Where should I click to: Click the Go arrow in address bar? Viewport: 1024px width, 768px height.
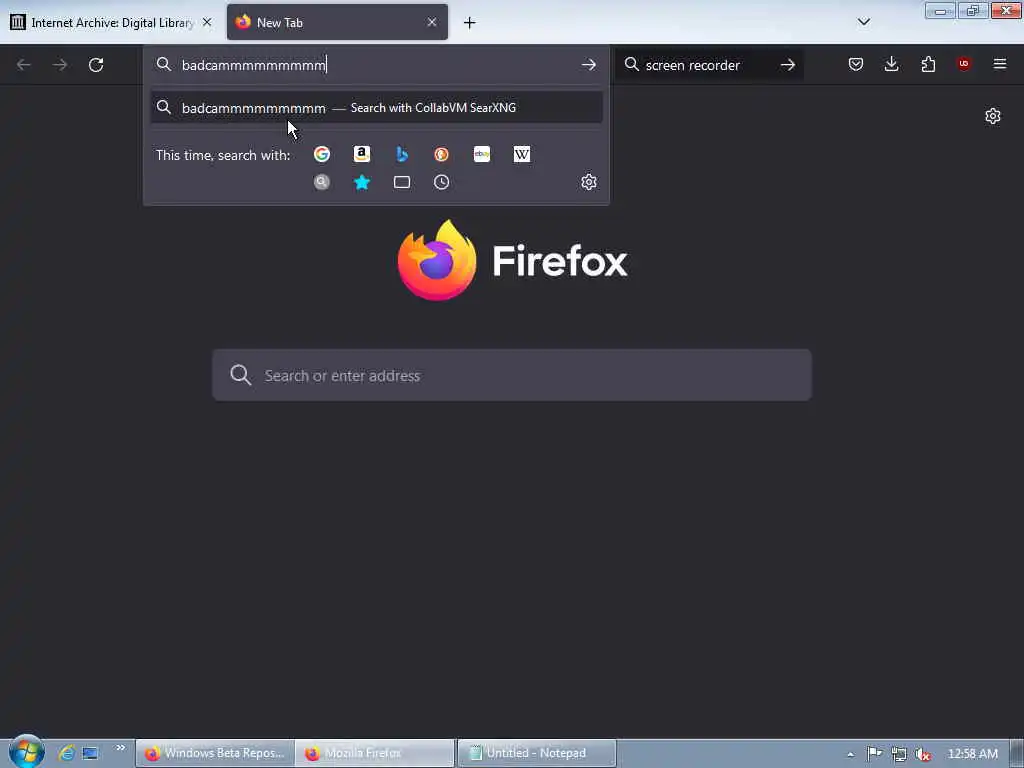588,65
